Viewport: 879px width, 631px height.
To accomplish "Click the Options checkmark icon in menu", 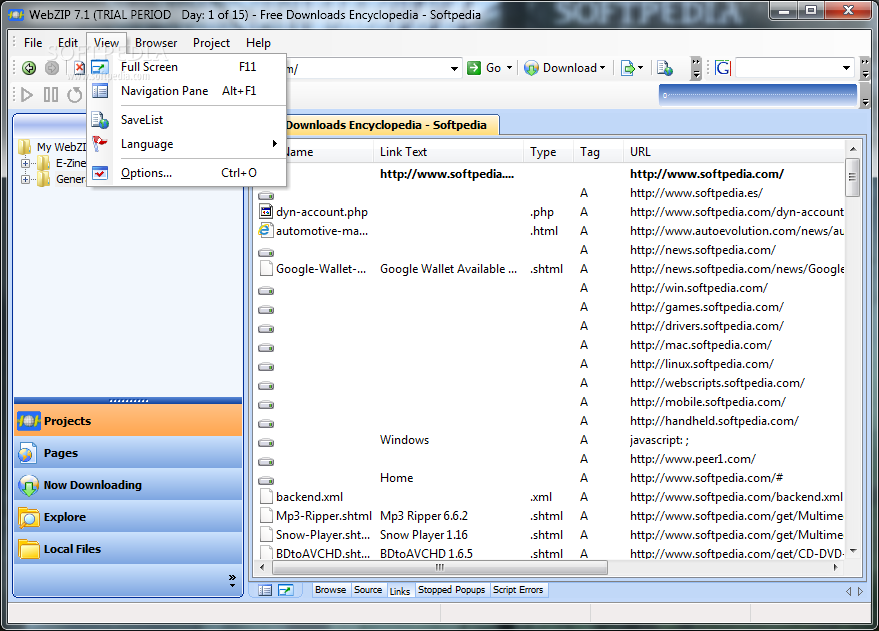I will click(100, 173).
